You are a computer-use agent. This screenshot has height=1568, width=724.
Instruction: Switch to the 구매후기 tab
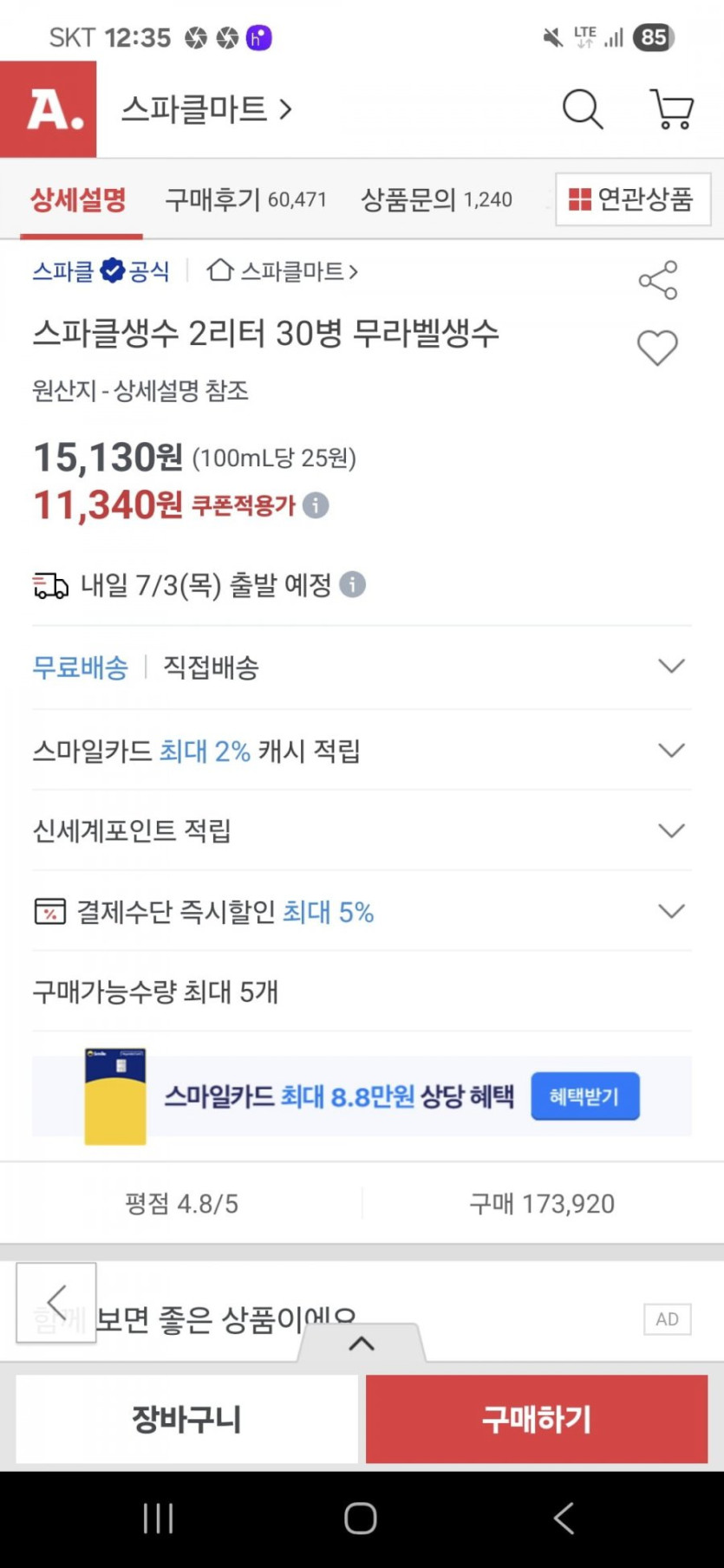point(245,200)
